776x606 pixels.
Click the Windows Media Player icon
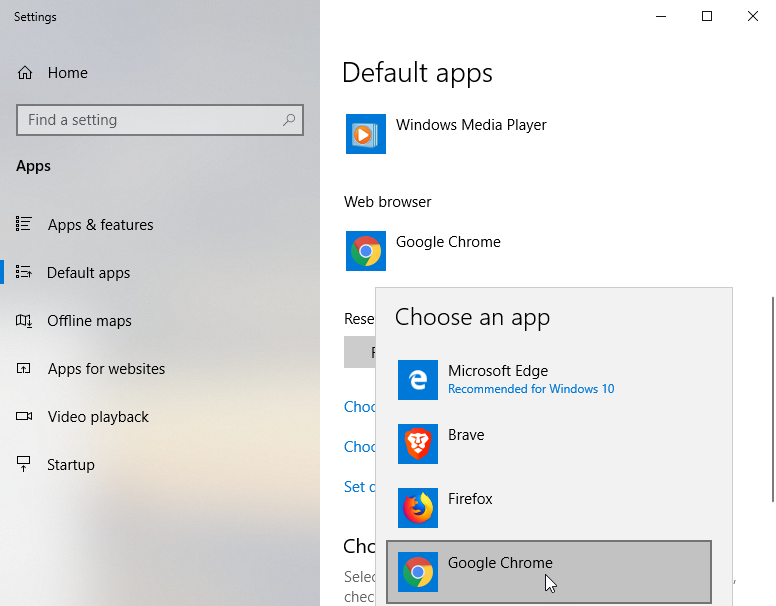(366, 134)
